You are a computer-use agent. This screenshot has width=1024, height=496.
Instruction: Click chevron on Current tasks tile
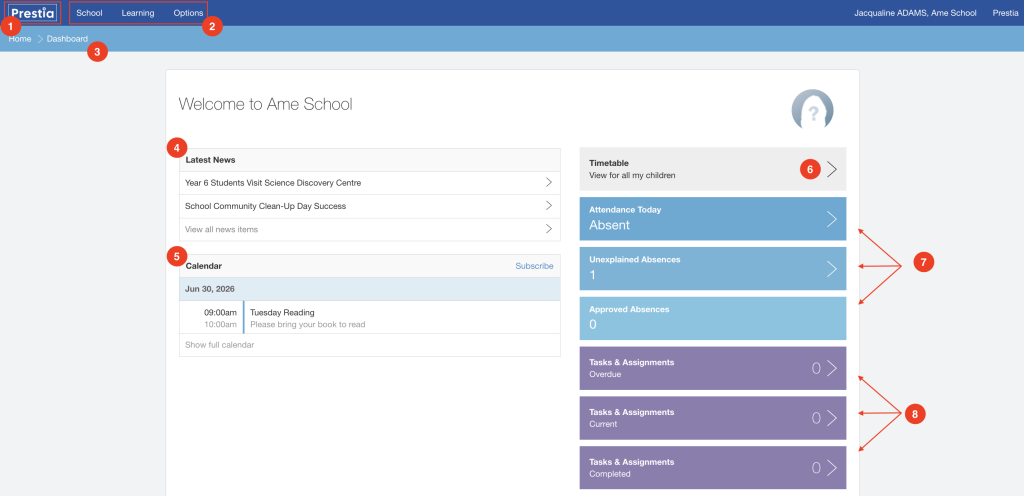831,418
